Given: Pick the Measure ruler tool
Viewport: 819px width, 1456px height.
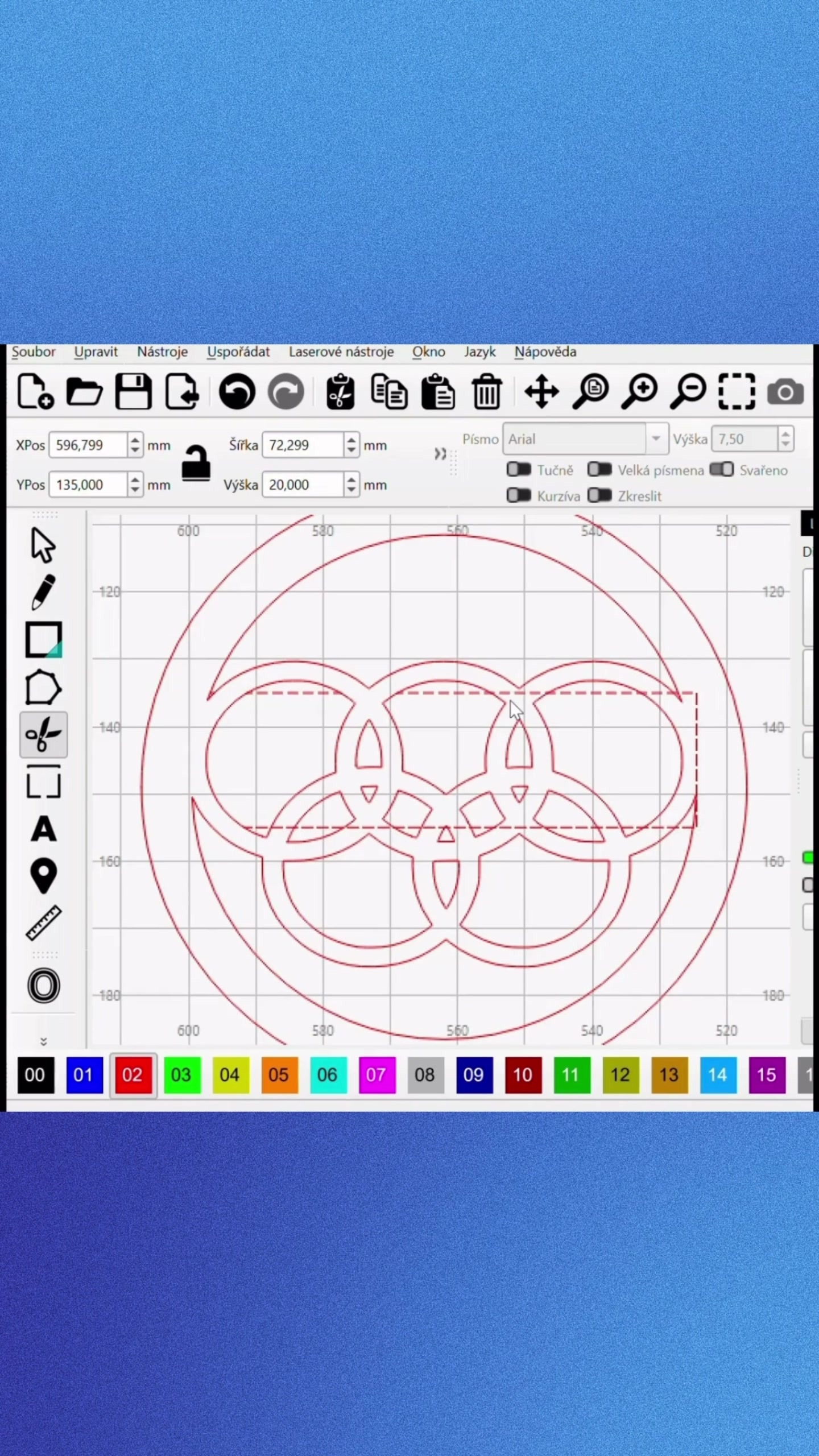Looking at the screenshot, I should pos(43,923).
